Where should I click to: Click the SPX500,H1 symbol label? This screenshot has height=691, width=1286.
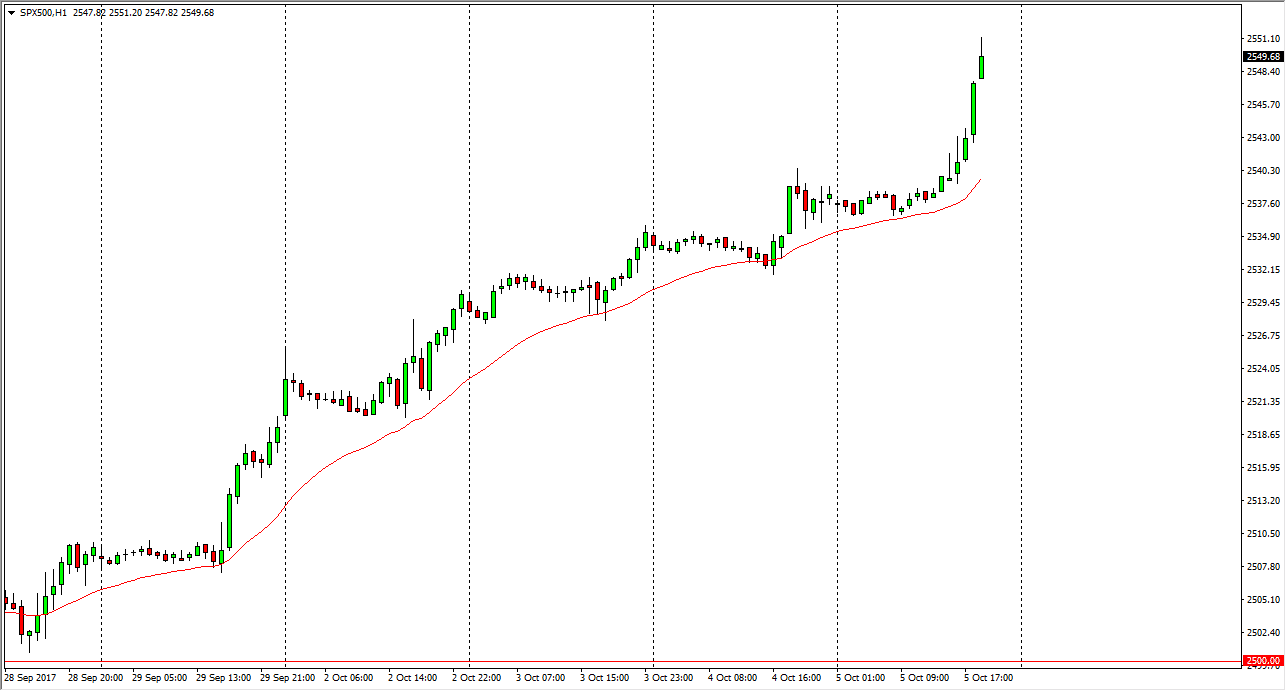[43, 13]
